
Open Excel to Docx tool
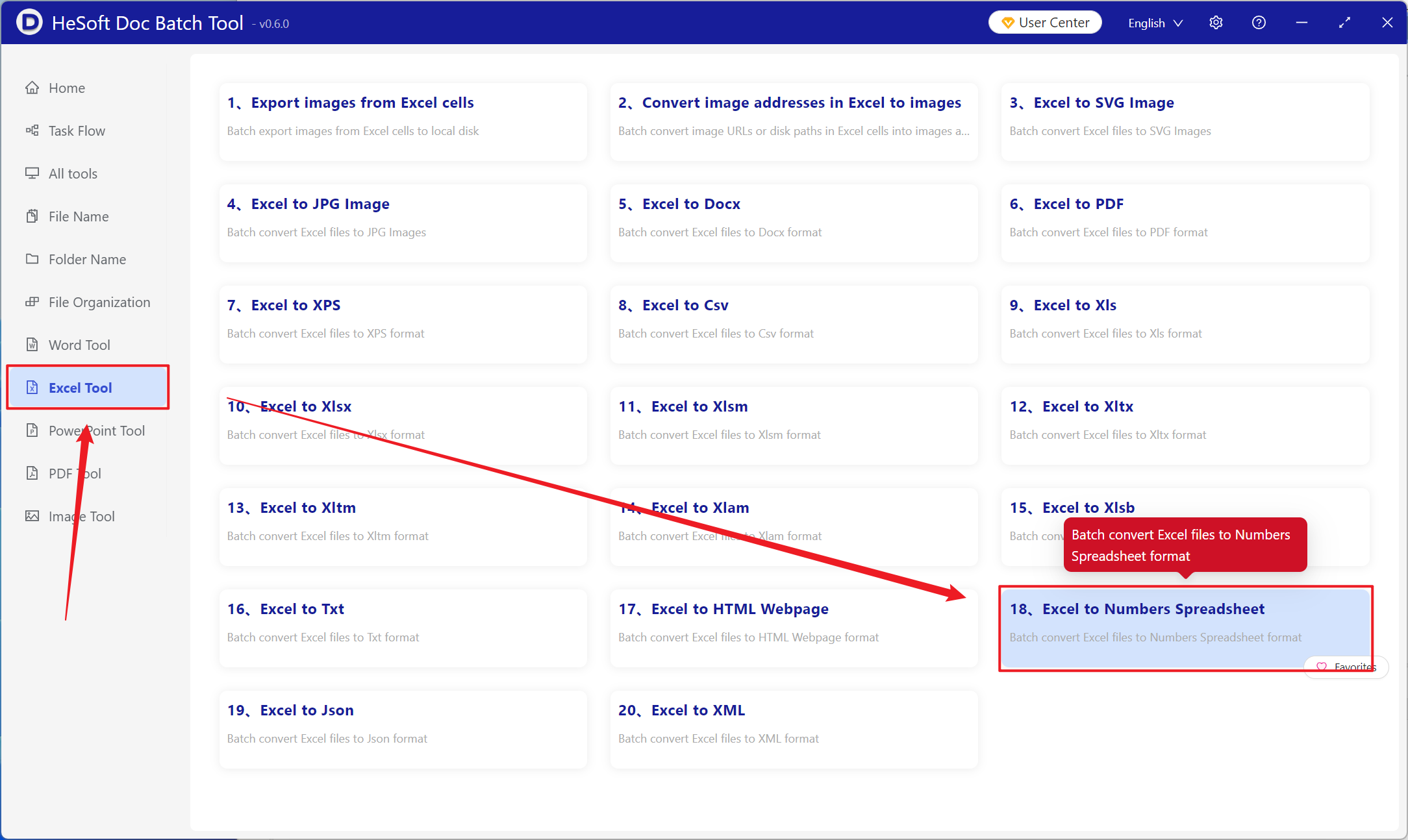point(794,223)
